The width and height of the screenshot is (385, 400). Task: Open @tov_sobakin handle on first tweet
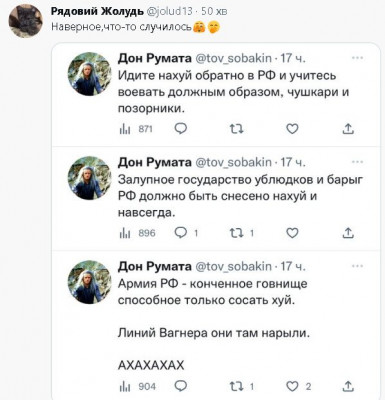pyautogui.click(x=233, y=58)
